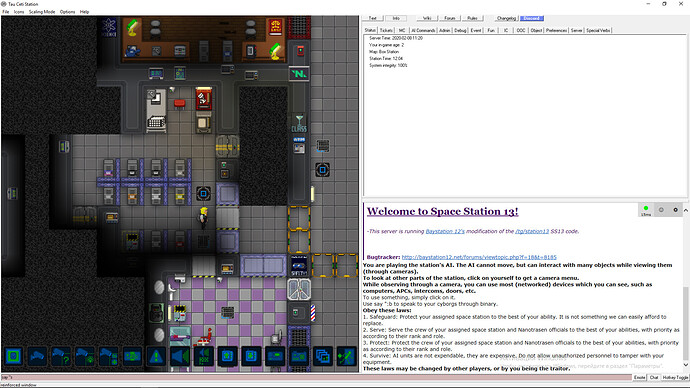The image size is (690, 388).
Task: Click the AI core icon in the HUD
Action: tap(13, 356)
